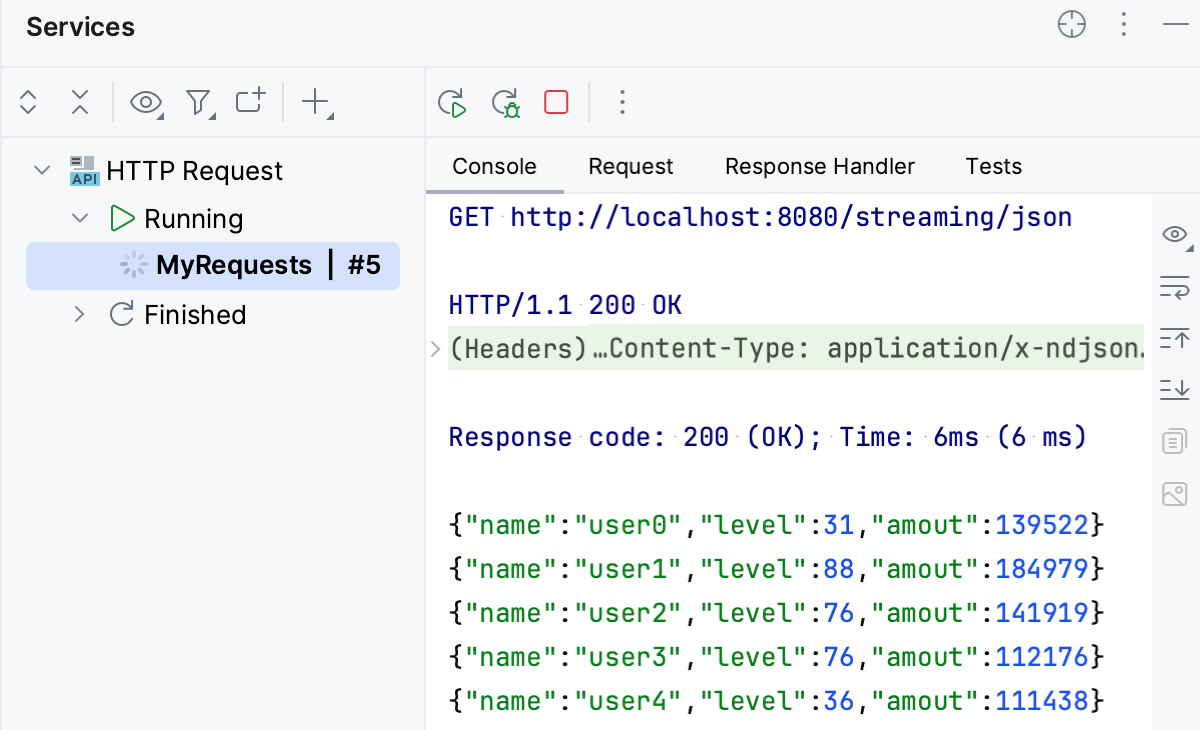This screenshot has height=730, width=1200.
Task: Stop the running request
Action: click(x=556, y=102)
